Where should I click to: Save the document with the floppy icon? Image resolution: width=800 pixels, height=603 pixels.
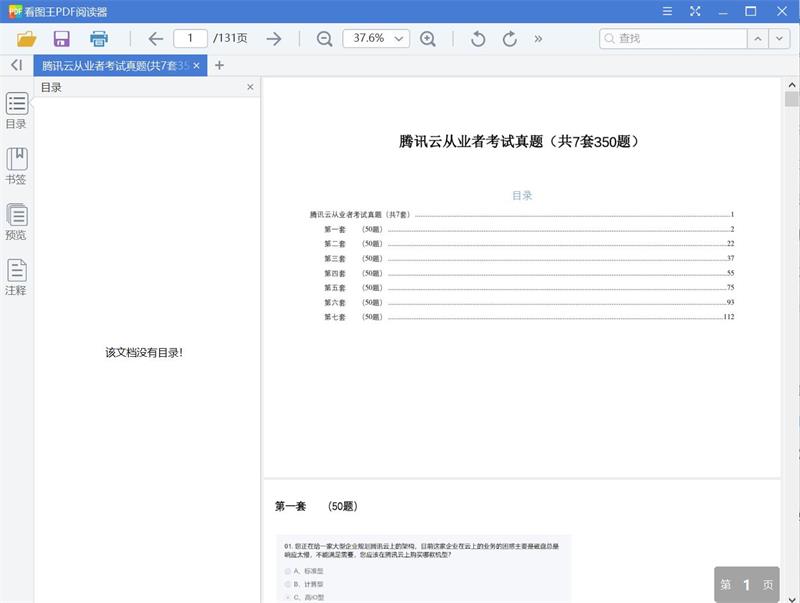pos(62,39)
